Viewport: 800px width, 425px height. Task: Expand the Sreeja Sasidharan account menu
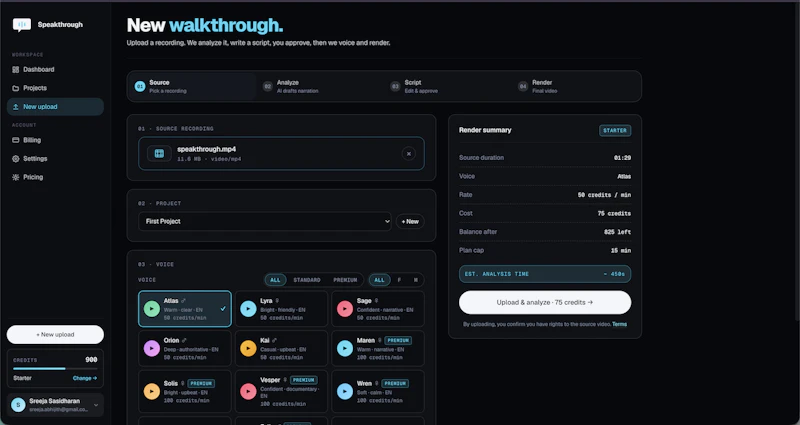click(55, 405)
